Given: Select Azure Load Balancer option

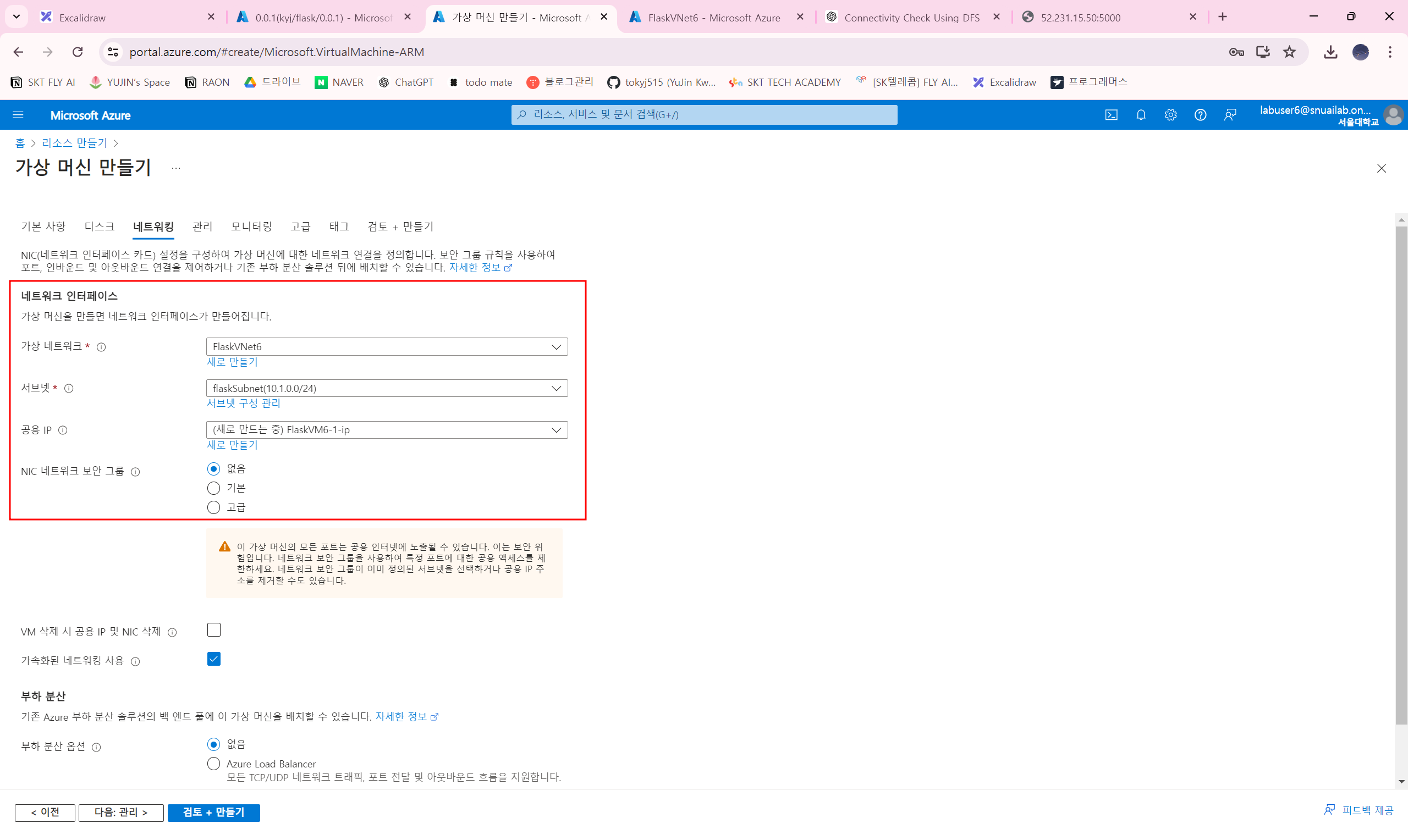Looking at the screenshot, I should click(x=213, y=764).
